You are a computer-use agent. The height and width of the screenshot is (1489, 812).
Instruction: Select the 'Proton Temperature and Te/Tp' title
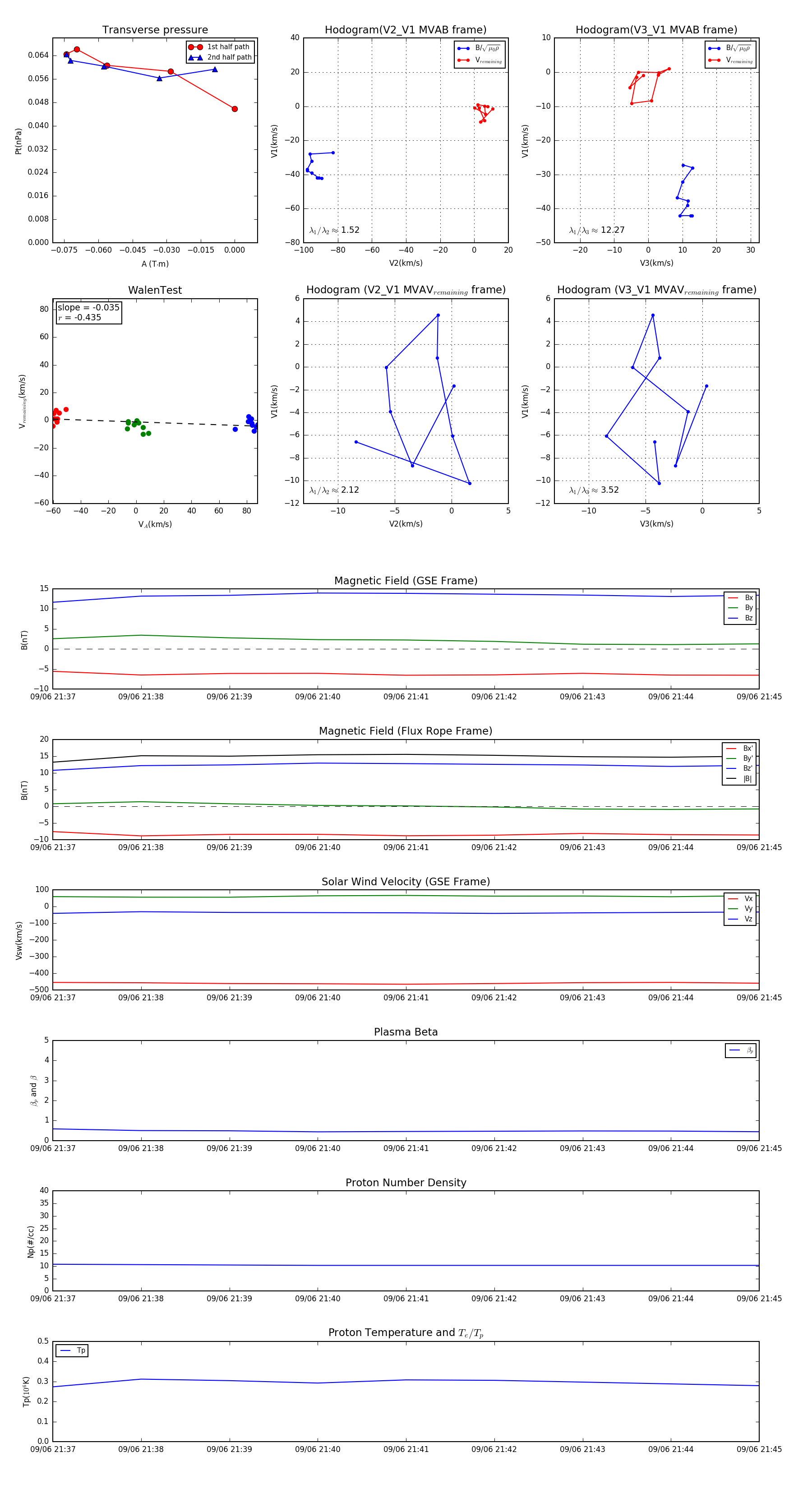[406, 1333]
